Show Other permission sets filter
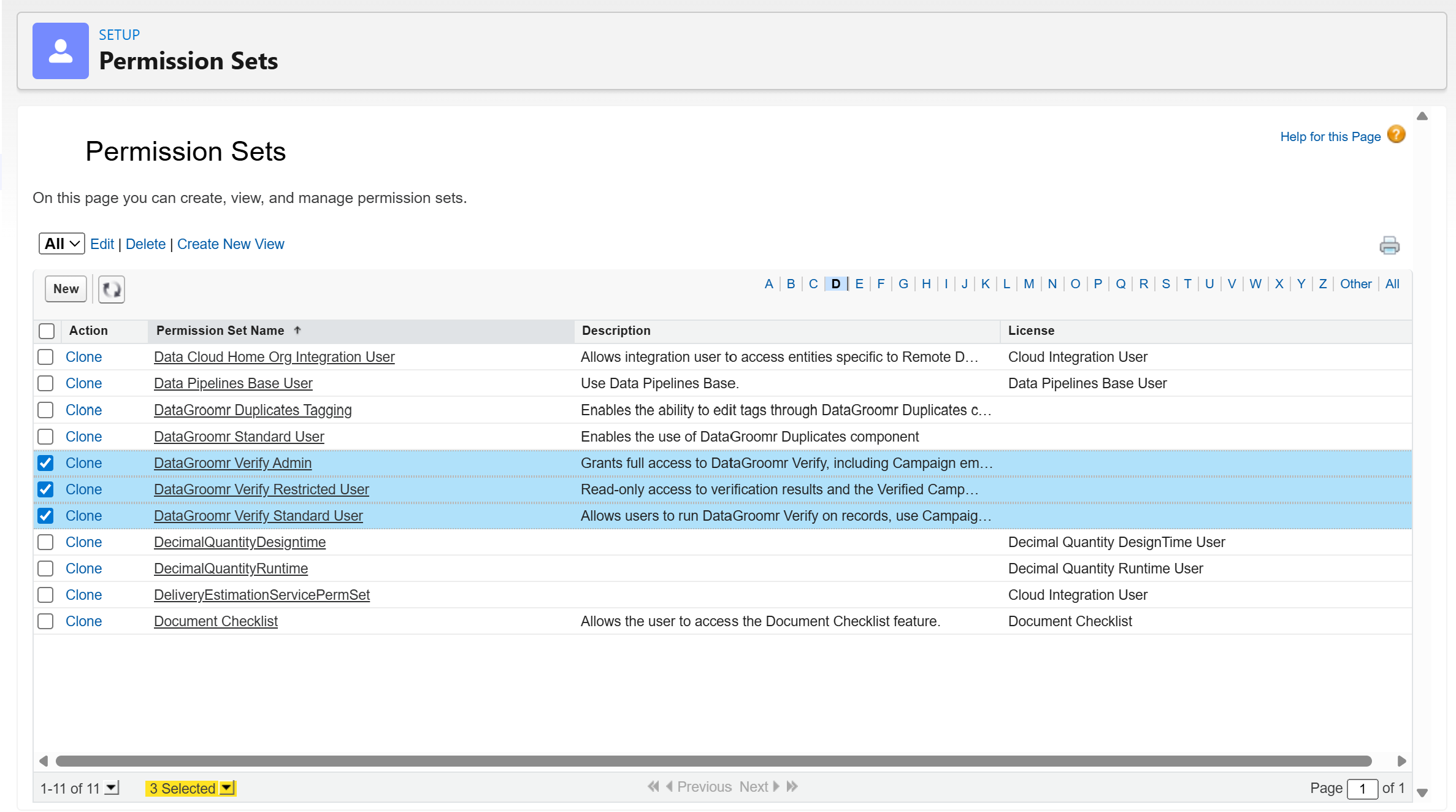 point(1355,284)
